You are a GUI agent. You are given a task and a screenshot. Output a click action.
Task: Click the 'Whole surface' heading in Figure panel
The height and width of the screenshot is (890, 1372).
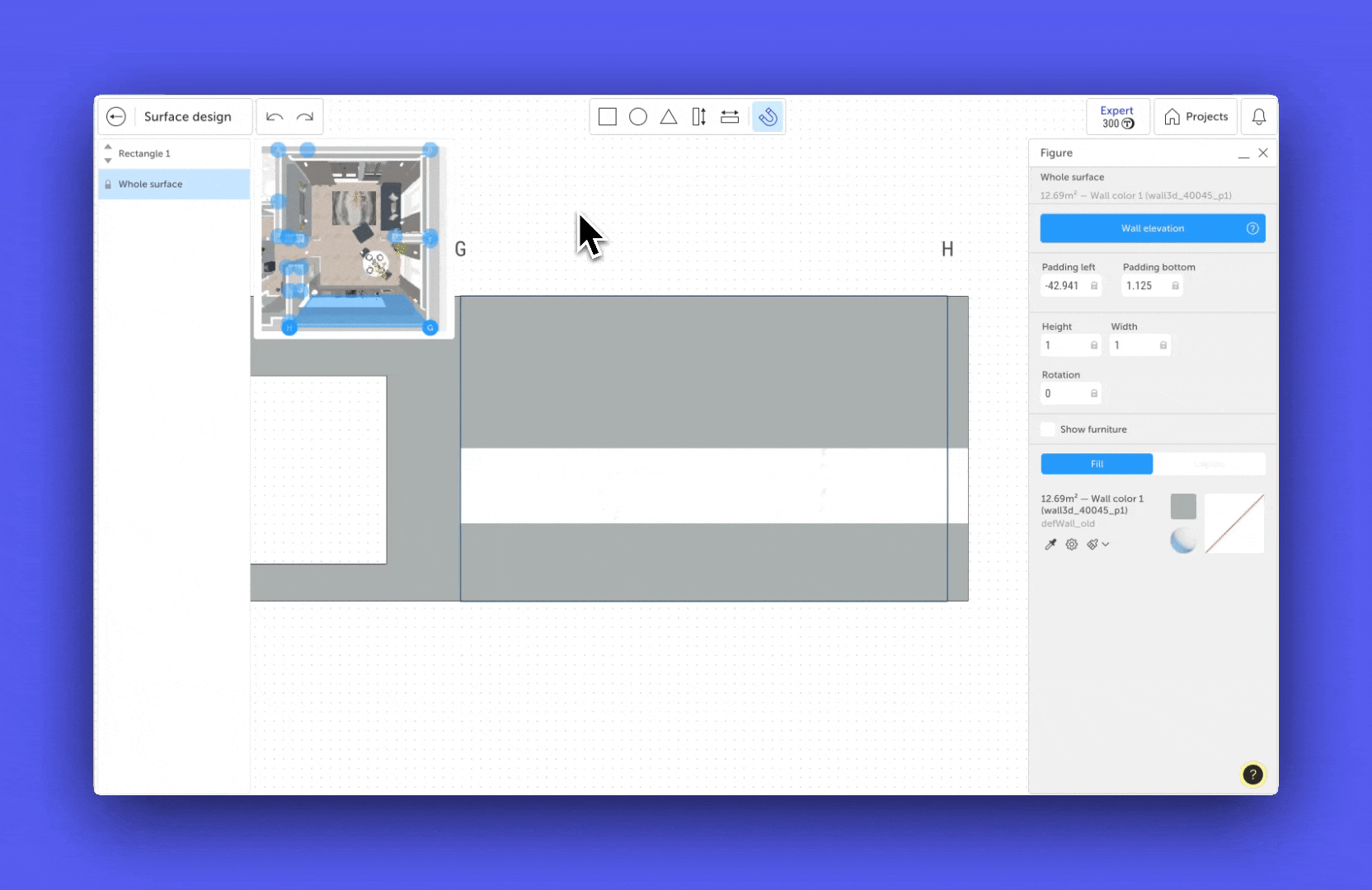(x=1072, y=177)
